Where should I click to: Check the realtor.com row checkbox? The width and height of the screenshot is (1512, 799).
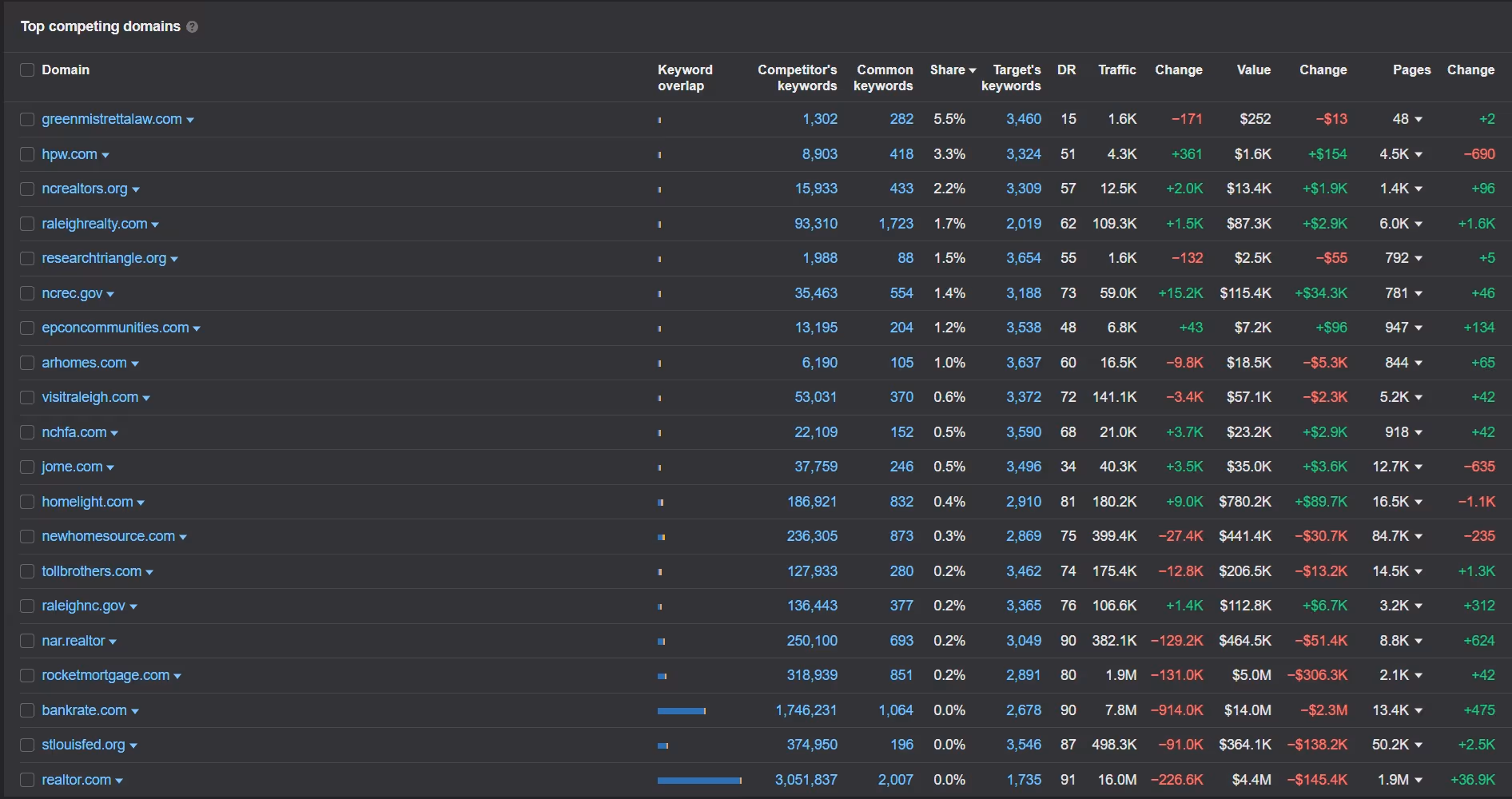tap(27, 780)
